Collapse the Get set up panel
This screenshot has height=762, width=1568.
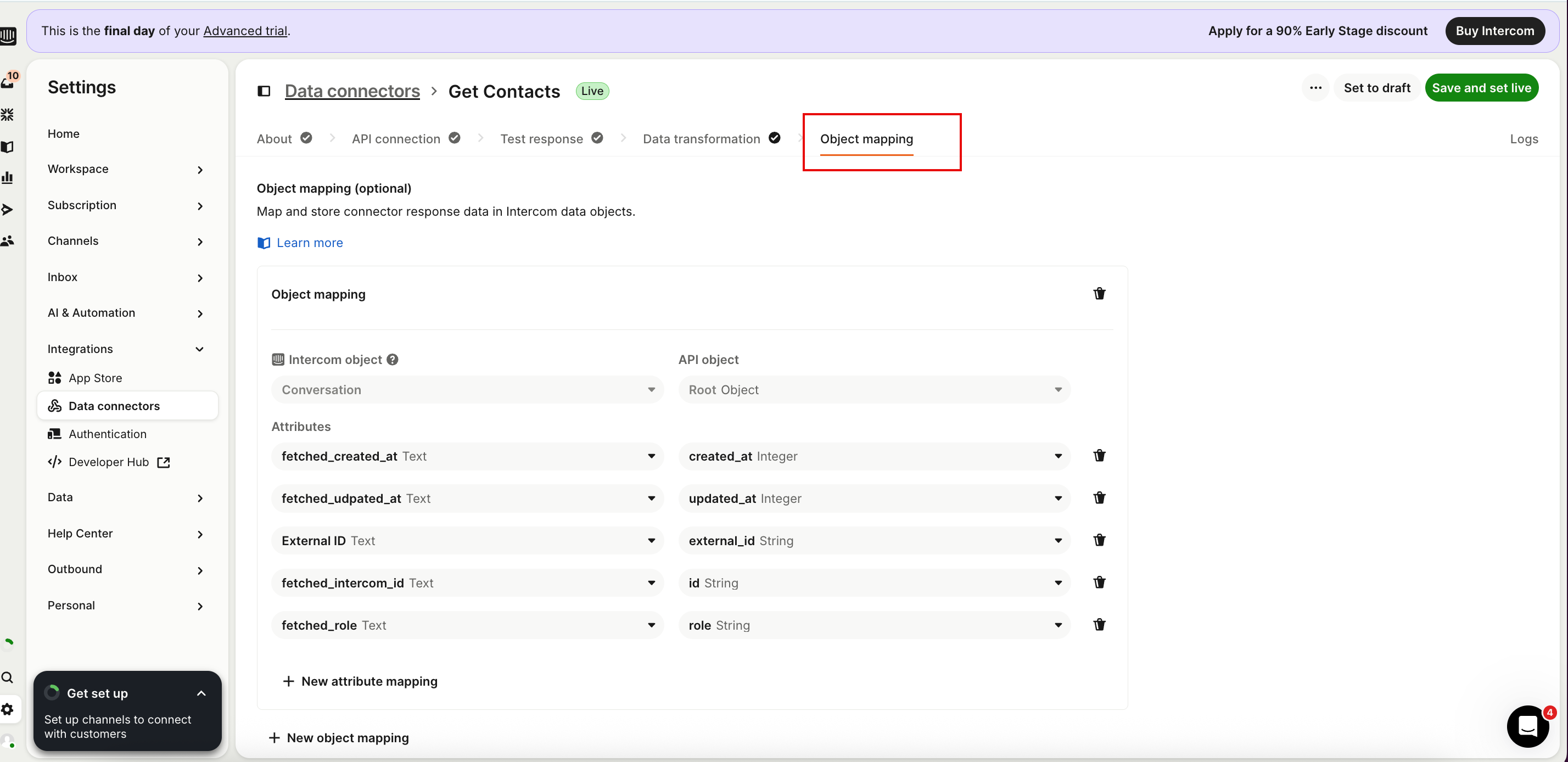(201, 693)
